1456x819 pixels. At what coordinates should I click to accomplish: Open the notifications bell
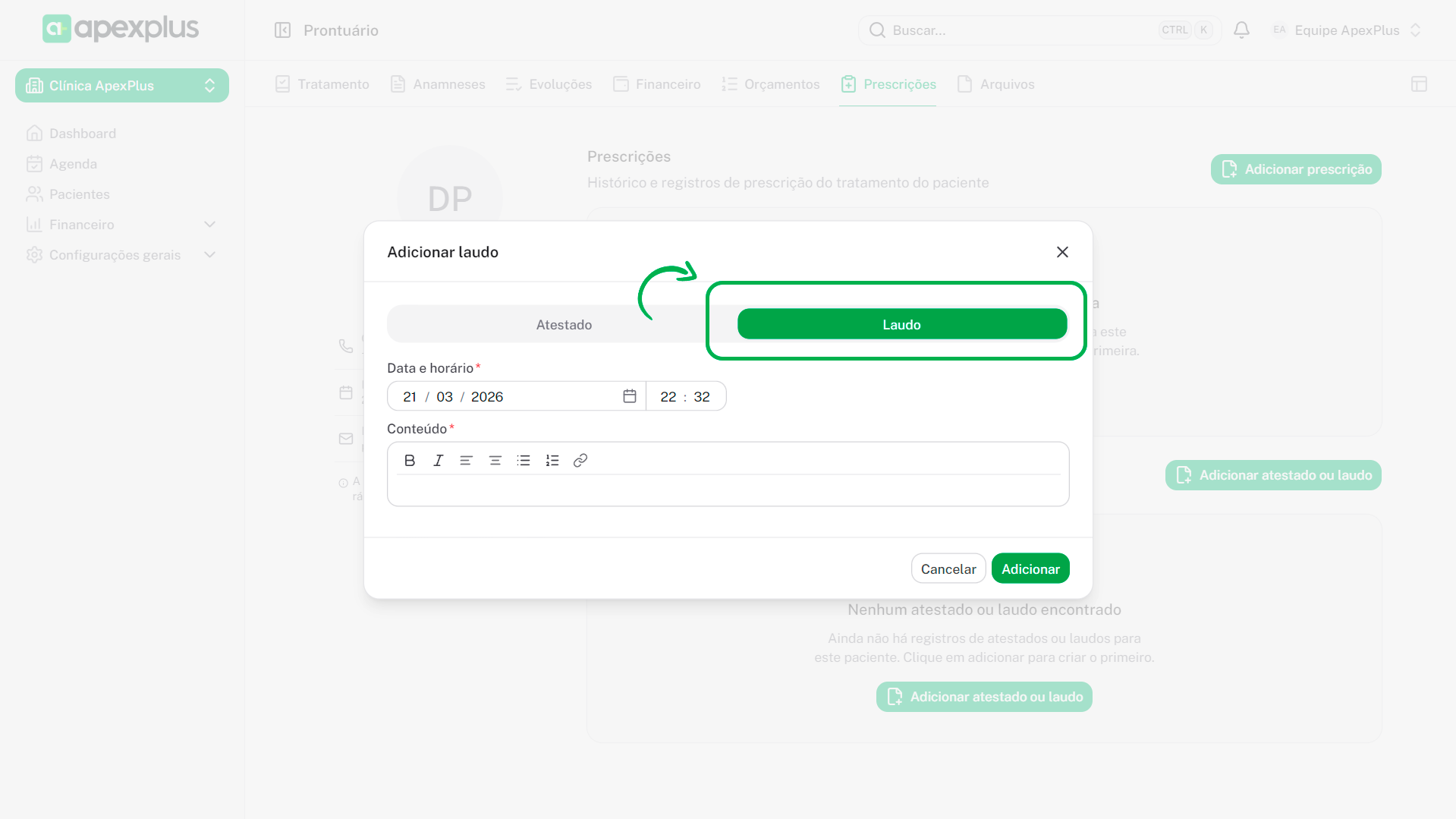click(x=1241, y=30)
